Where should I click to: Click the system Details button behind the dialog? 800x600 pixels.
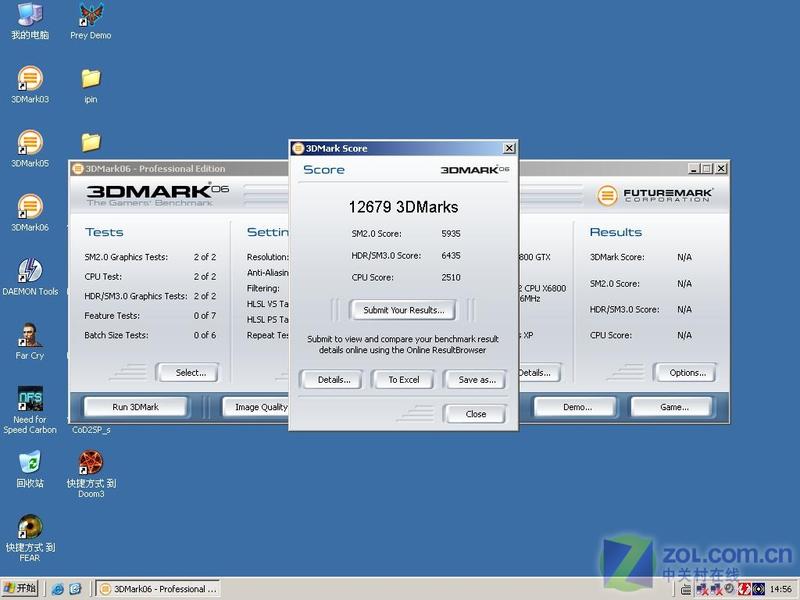(540, 372)
